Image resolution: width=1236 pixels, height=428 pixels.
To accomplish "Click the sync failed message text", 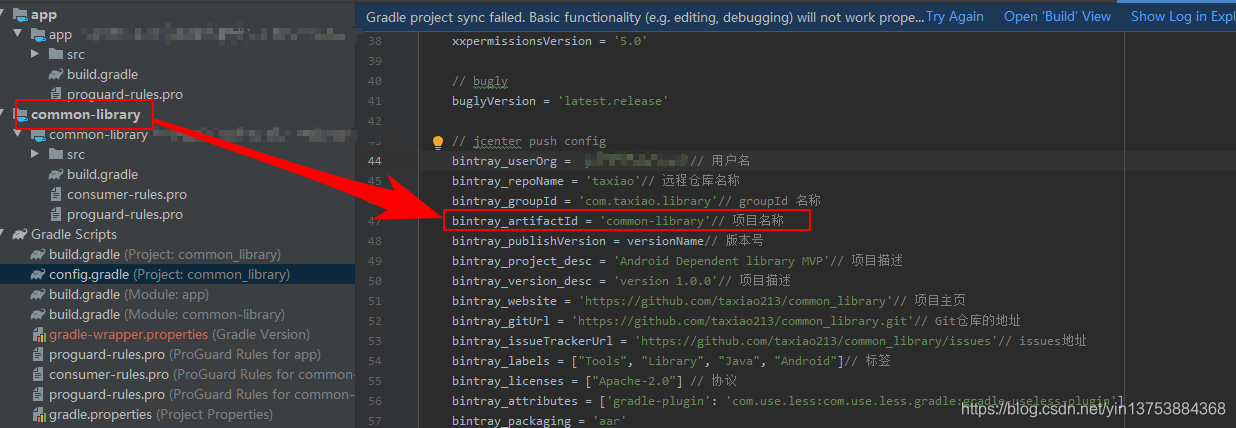I will 644,17.
